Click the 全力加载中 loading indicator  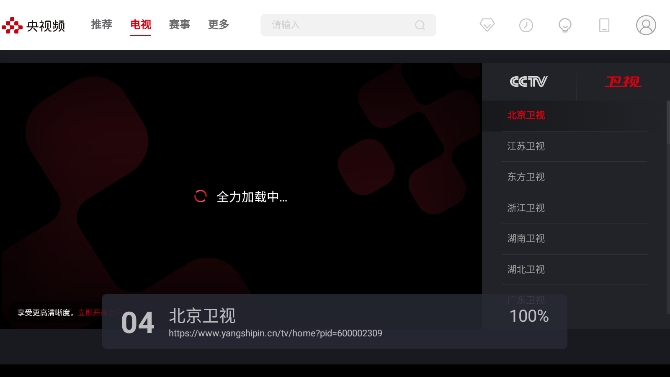pyautogui.click(x=241, y=197)
